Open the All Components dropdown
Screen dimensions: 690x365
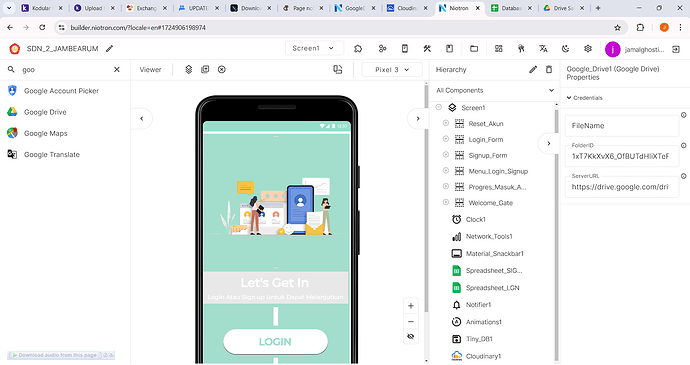tap(494, 90)
